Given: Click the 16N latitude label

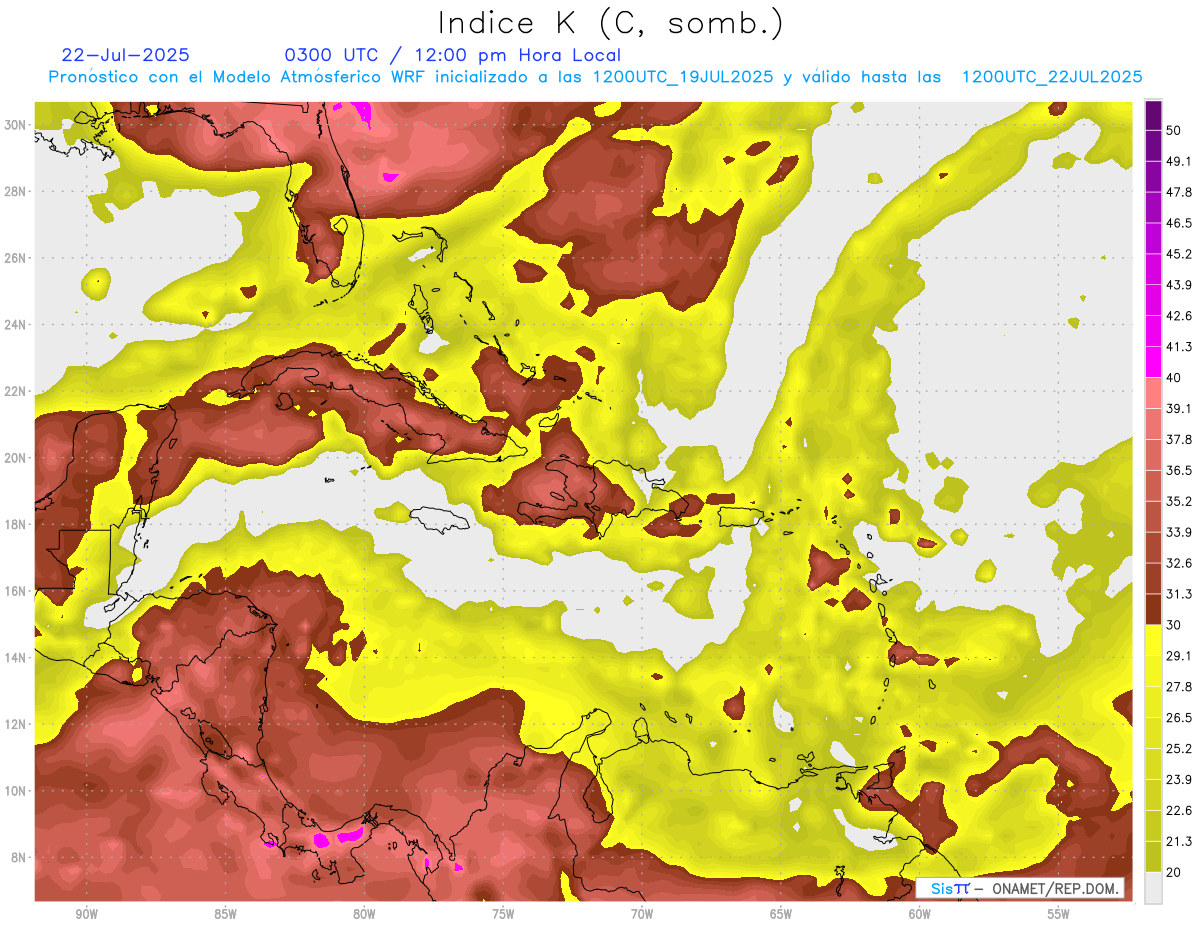Looking at the screenshot, I should 17,591.
